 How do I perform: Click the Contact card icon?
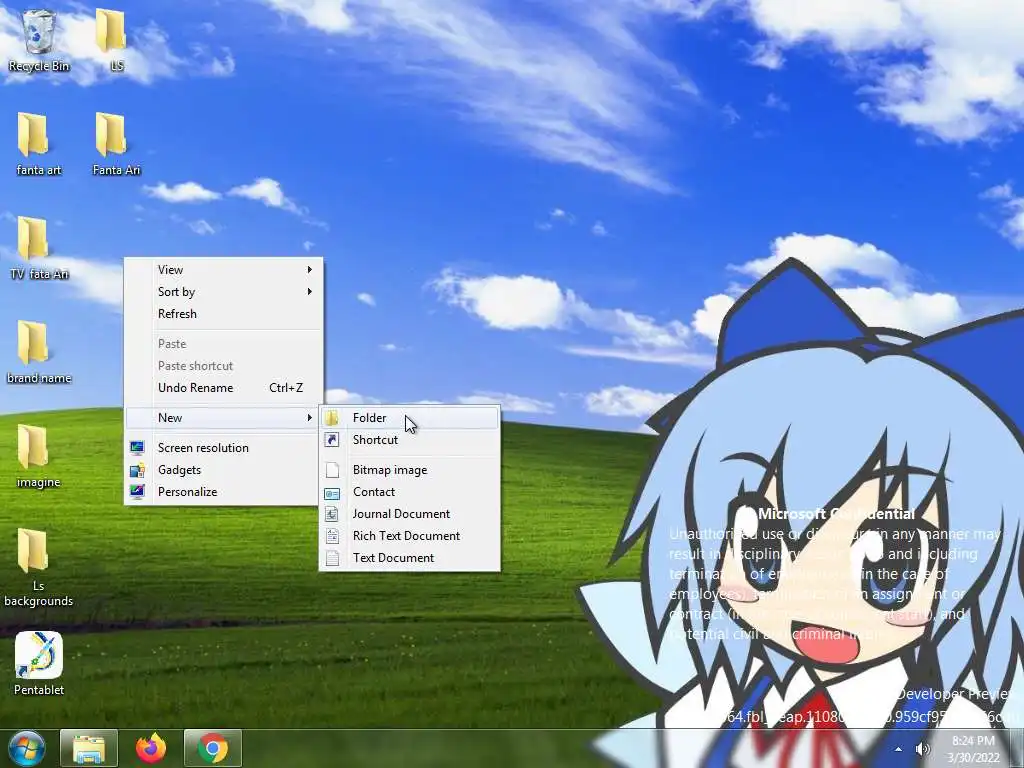[x=332, y=492]
